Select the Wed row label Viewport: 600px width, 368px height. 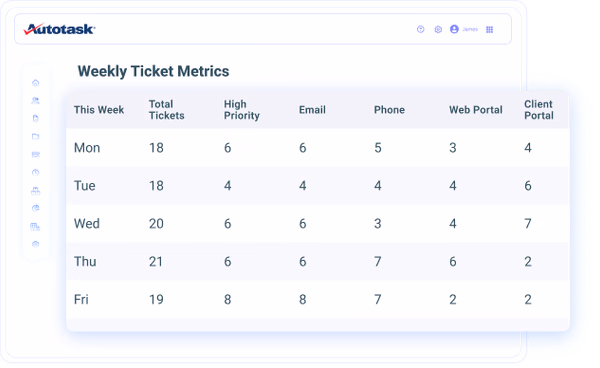(x=87, y=223)
